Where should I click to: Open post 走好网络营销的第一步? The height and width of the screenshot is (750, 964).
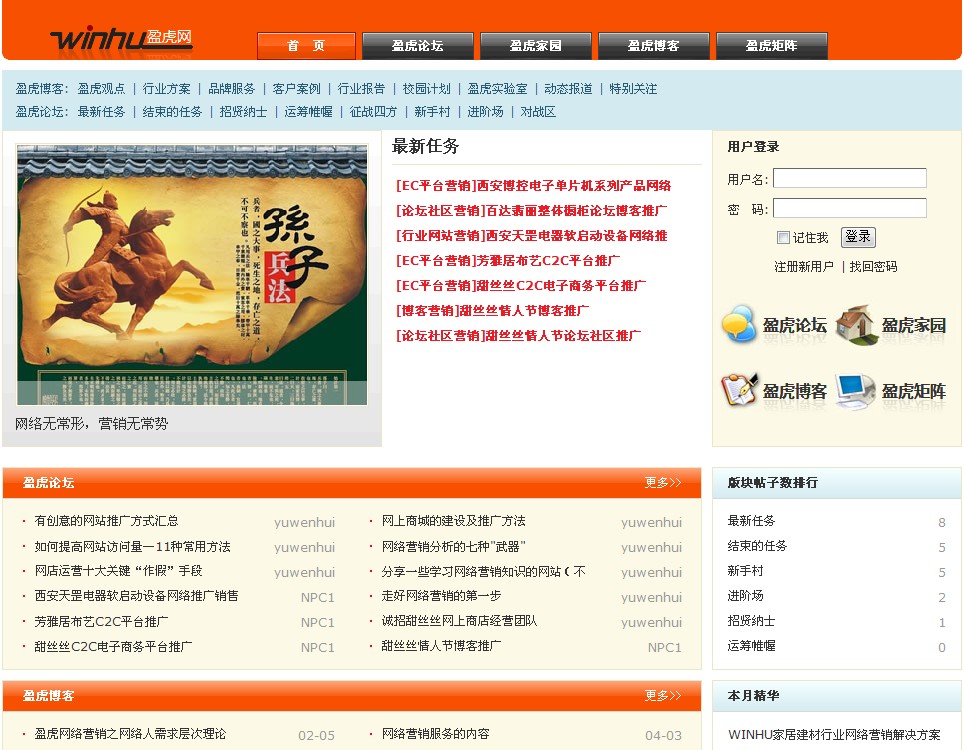point(441,596)
